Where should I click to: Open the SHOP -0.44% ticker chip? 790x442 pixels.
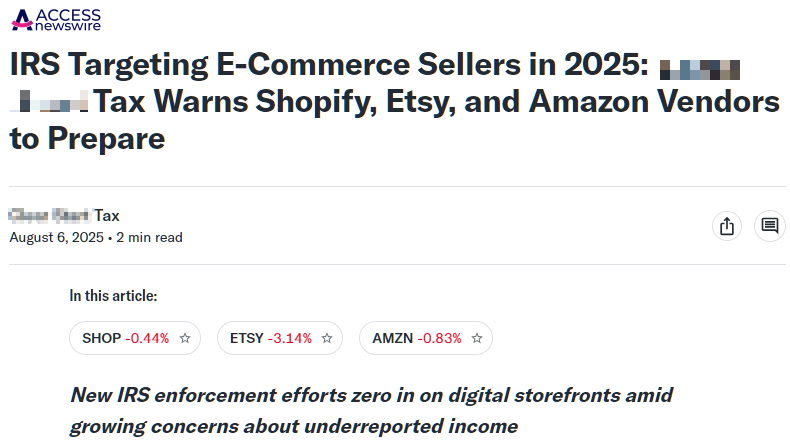(135, 338)
